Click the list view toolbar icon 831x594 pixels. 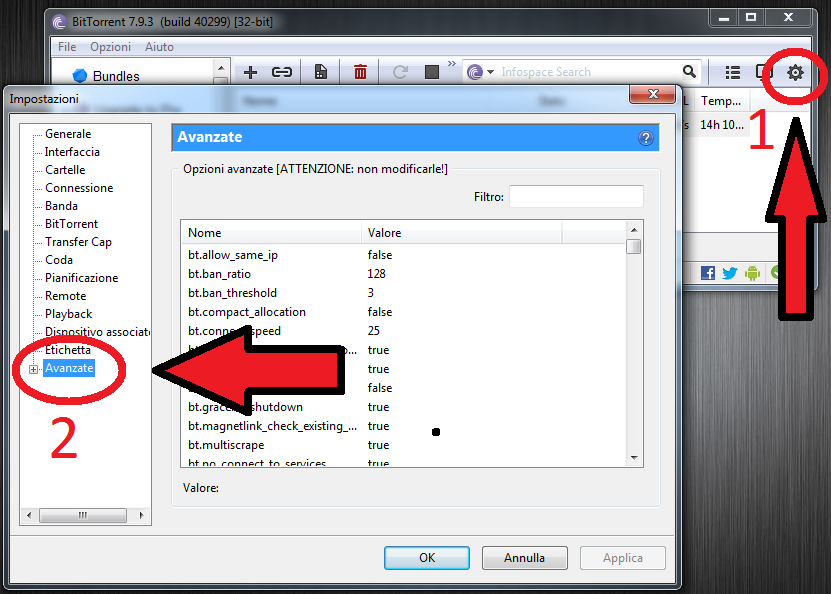click(732, 72)
